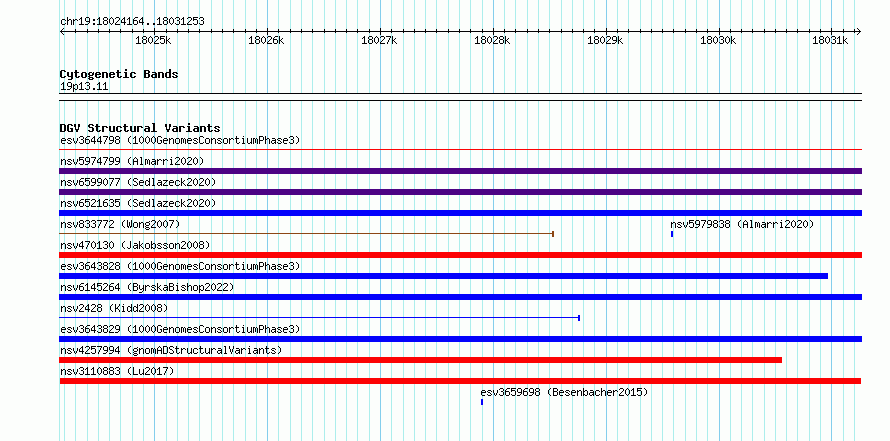The width and height of the screenshot is (890, 441).
Task: Click the nsv2428 Kidd2008 thin blue line
Action: click(x=320, y=318)
